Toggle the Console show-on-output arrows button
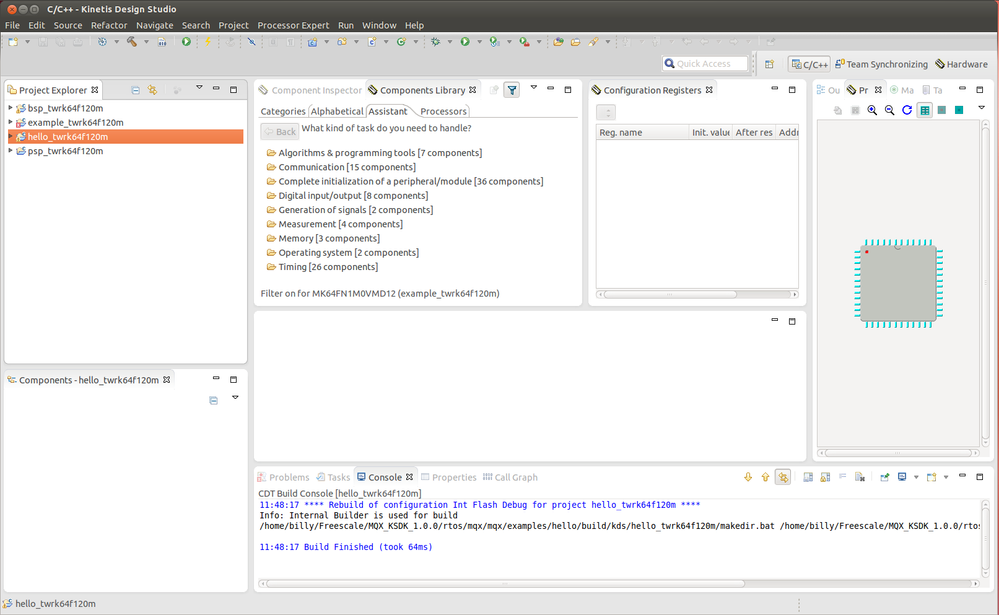 (x=782, y=477)
